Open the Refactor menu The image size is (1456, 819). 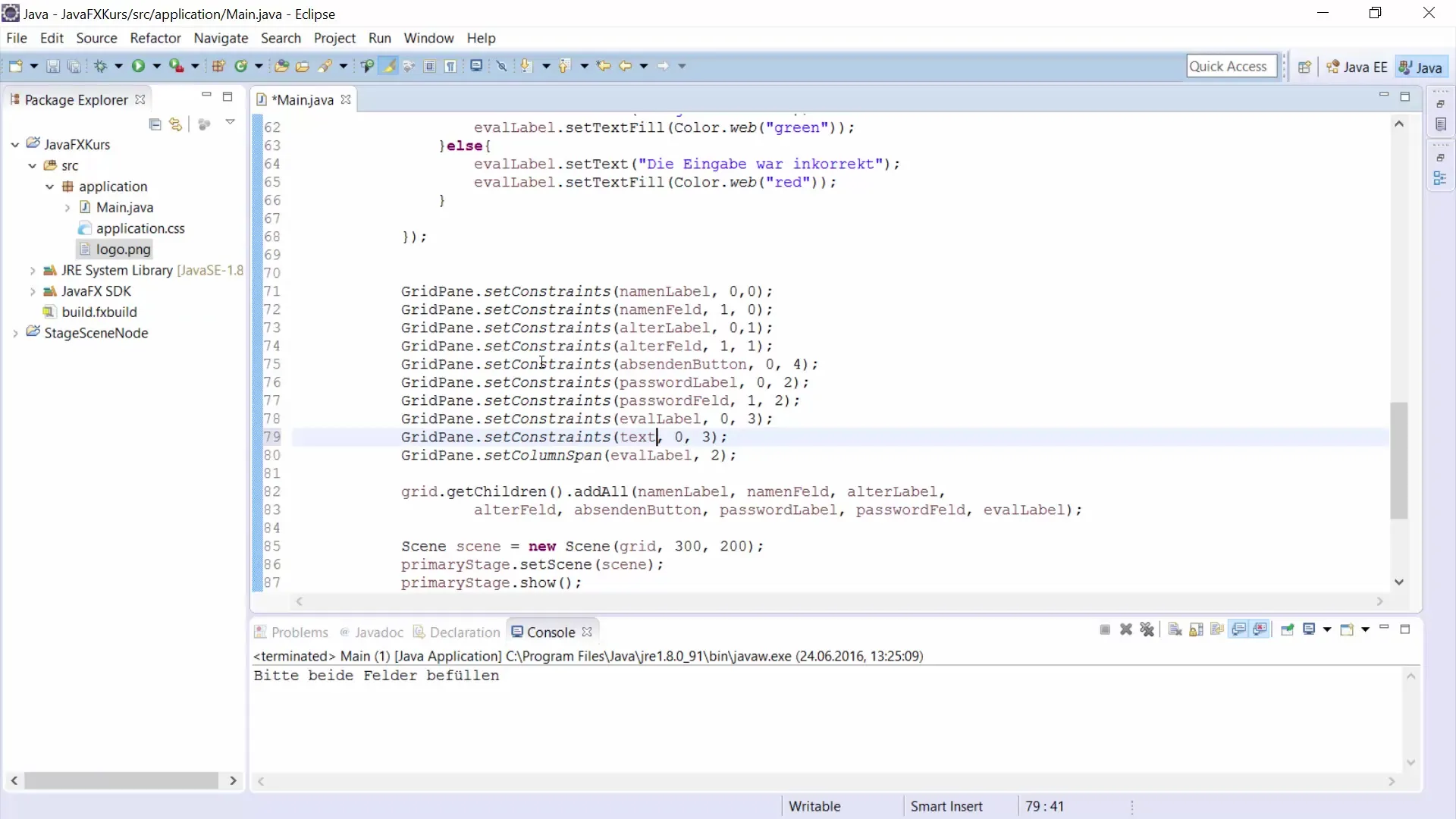click(155, 38)
